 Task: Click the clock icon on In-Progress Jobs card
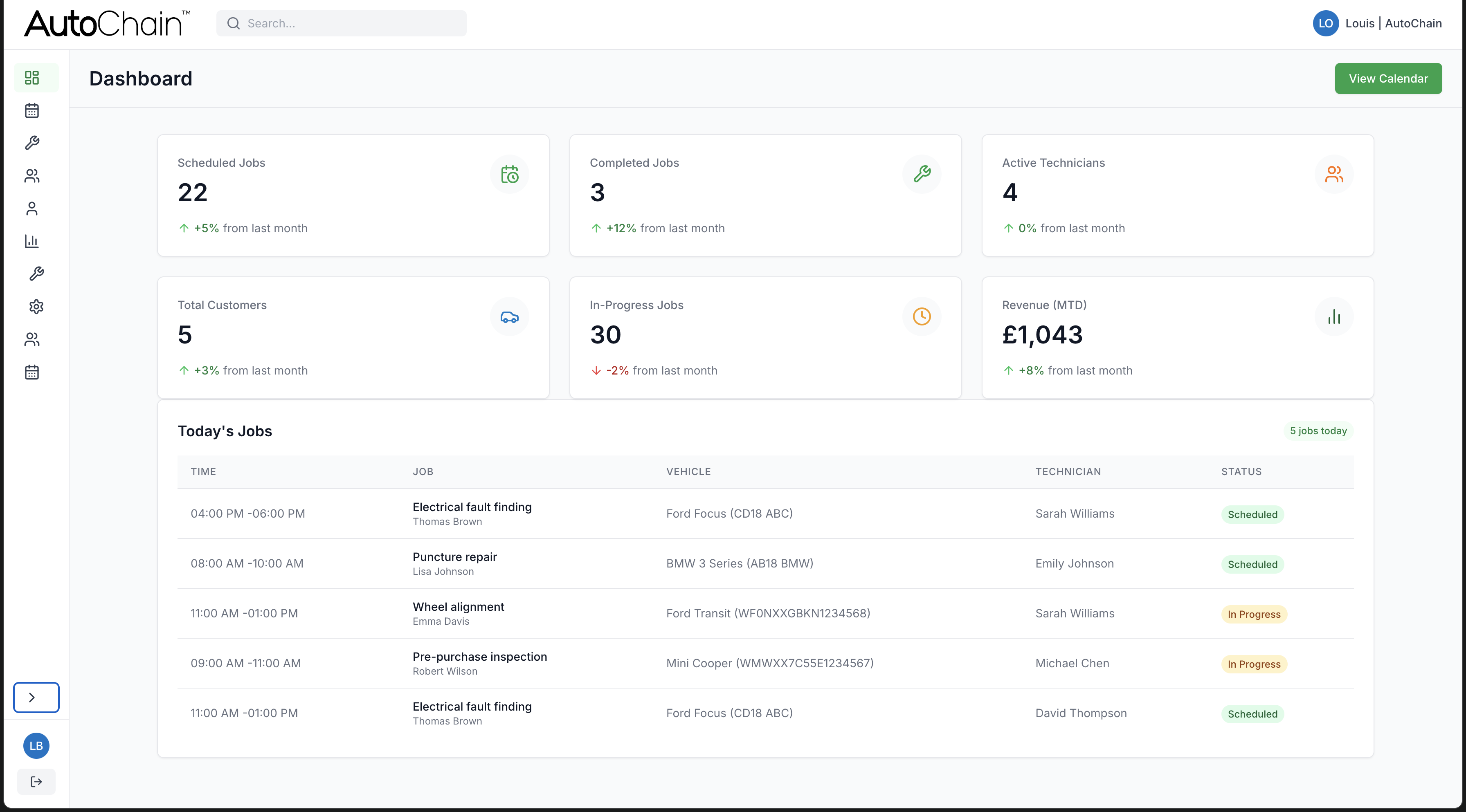[x=922, y=316]
